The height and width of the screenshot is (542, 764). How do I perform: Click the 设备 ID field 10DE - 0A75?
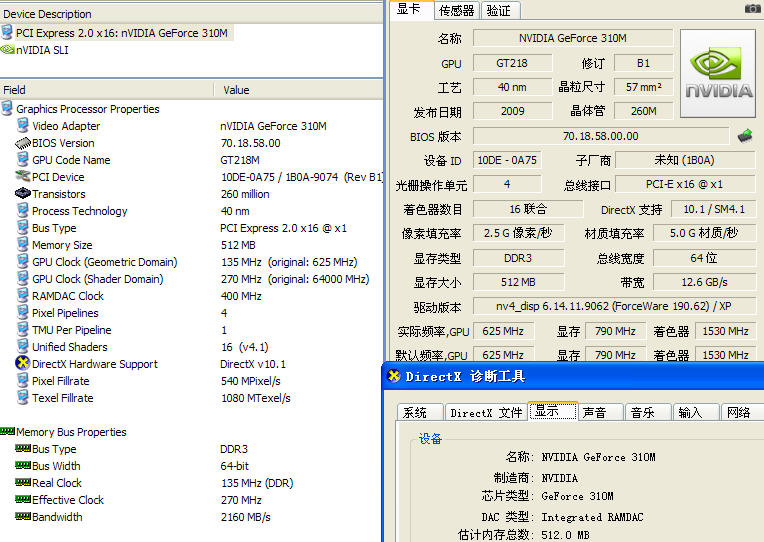coord(507,160)
